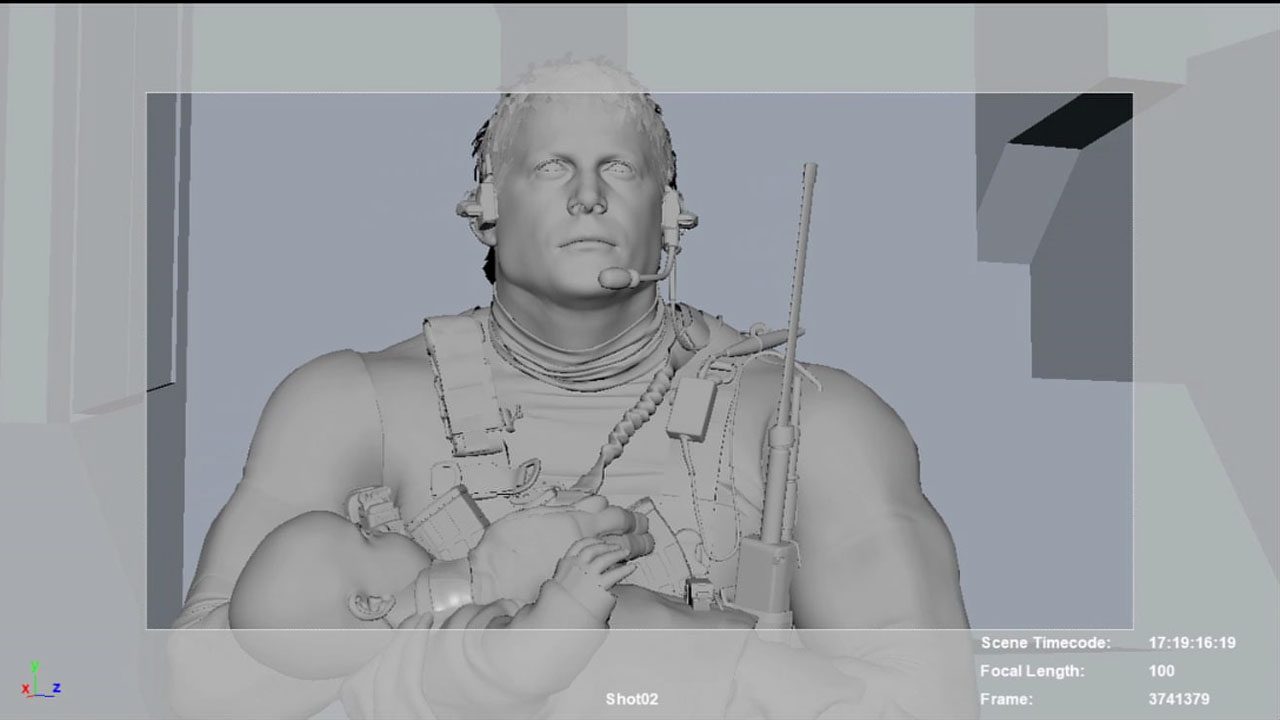Image resolution: width=1280 pixels, height=720 pixels.
Task: Click the XYZ axis orientation gizmo
Action: pyautogui.click(x=38, y=681)
